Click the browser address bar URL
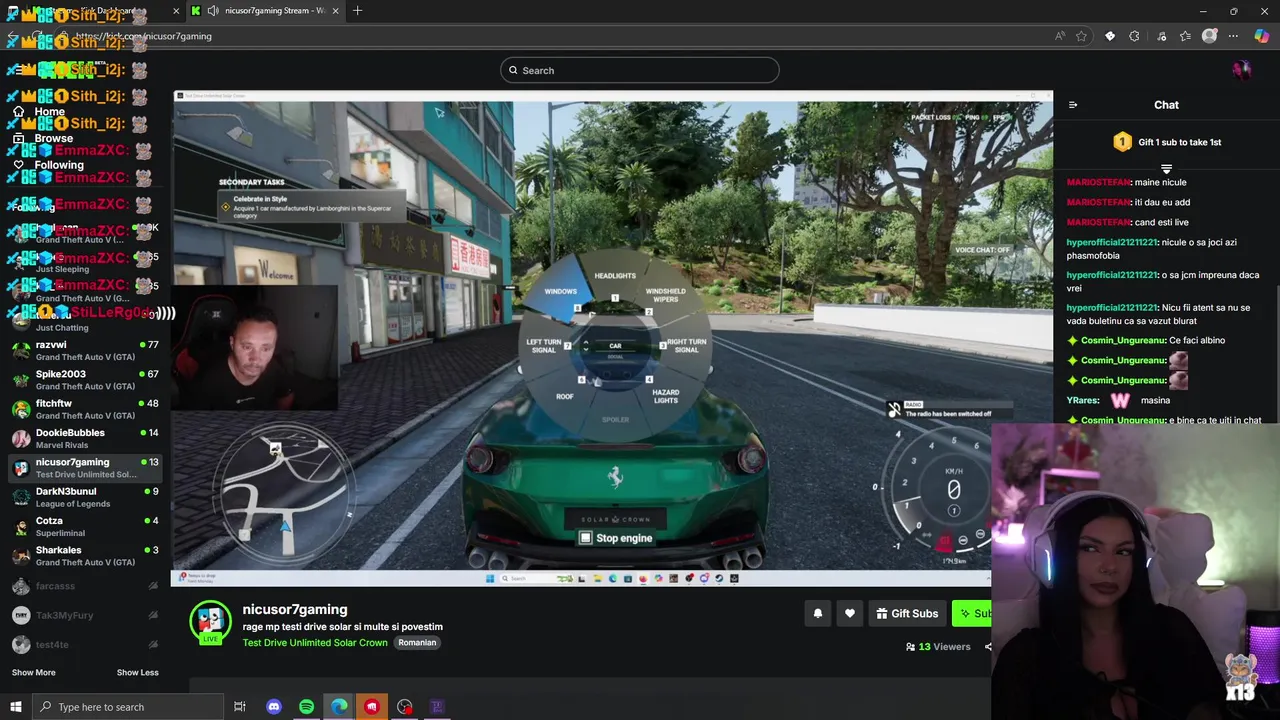This screenshot has width=1280, height=720. [143, 36]
